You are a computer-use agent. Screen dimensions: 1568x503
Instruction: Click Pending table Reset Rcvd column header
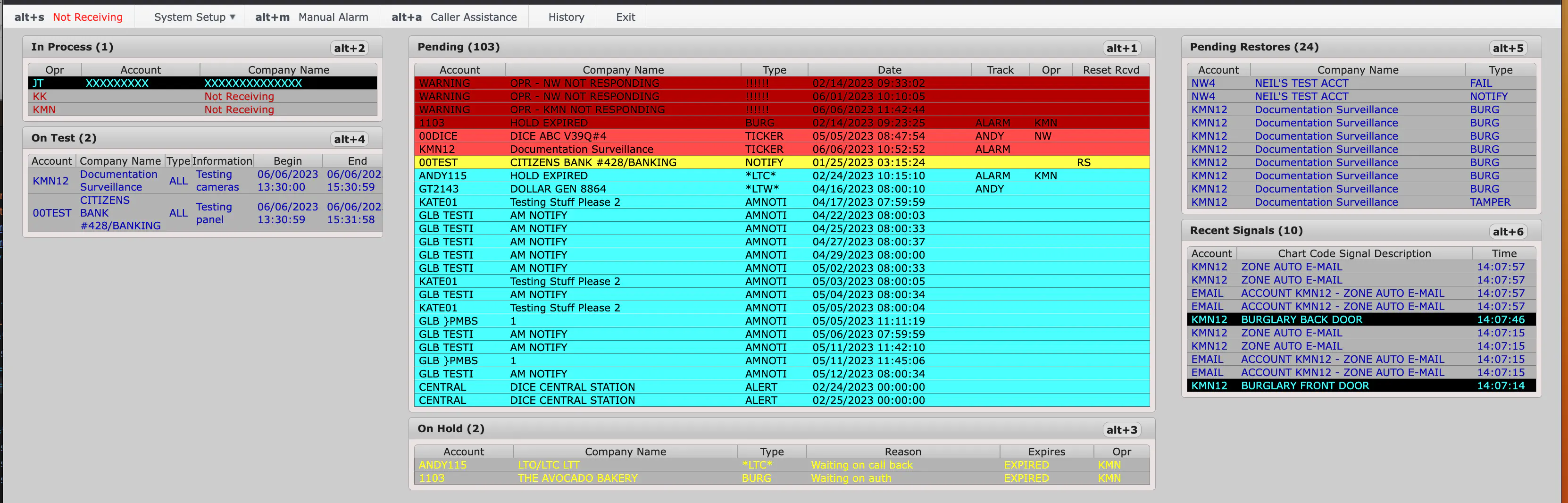1110,70
